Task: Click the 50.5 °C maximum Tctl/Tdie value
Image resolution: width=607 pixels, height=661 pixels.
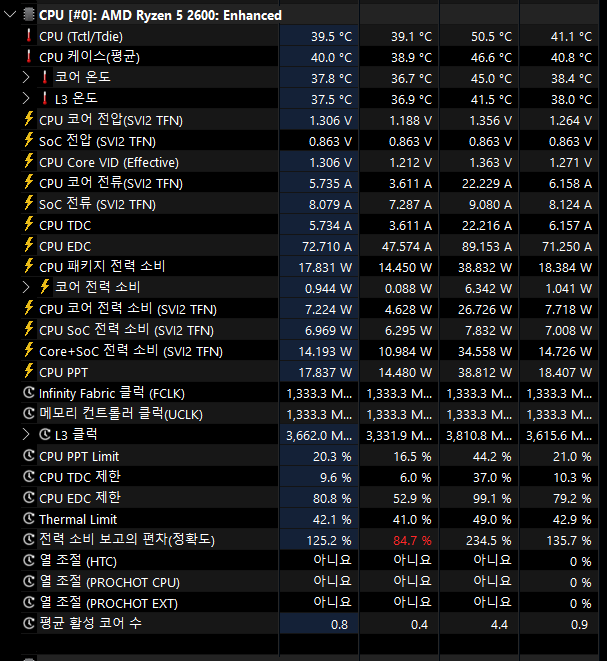Action: coord(492,37)
